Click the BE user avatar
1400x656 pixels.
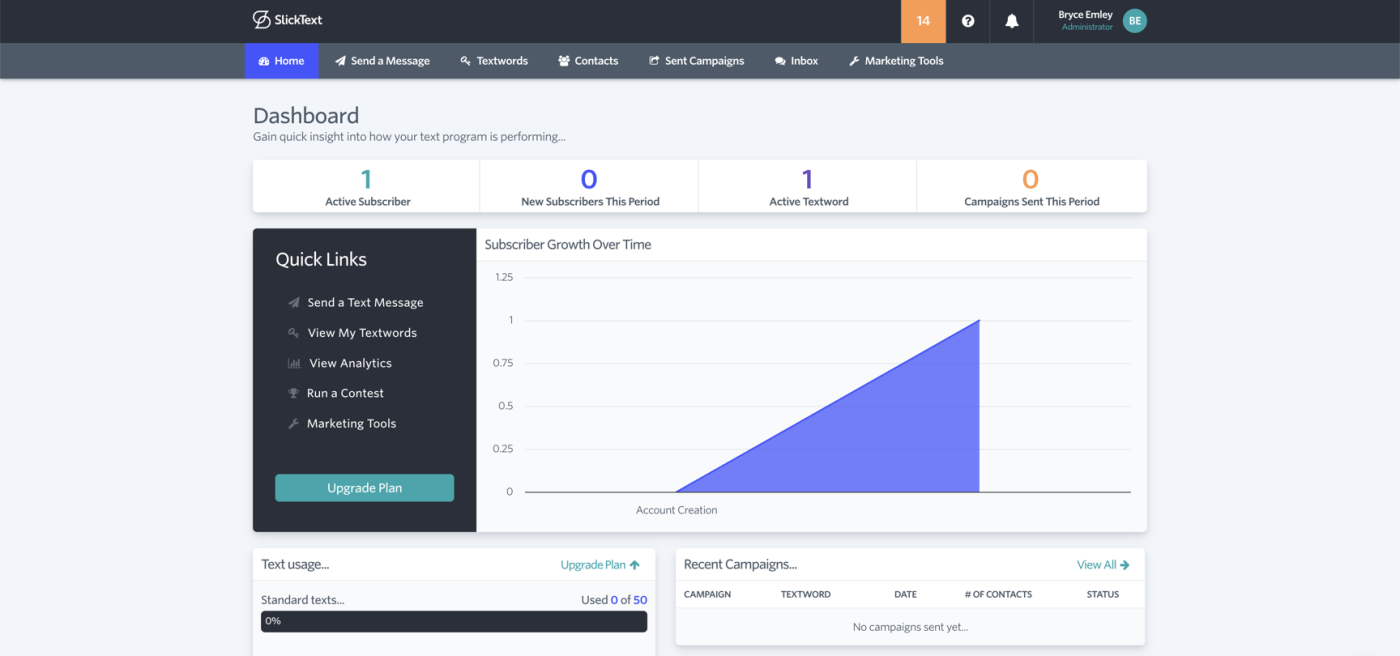pyautogui.click(x=1134, y=21)
